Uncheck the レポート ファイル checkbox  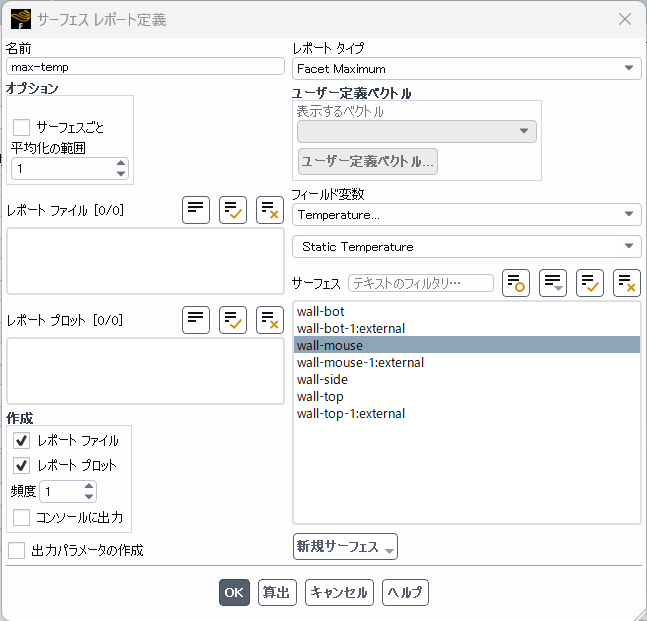(x=22, y=440)
